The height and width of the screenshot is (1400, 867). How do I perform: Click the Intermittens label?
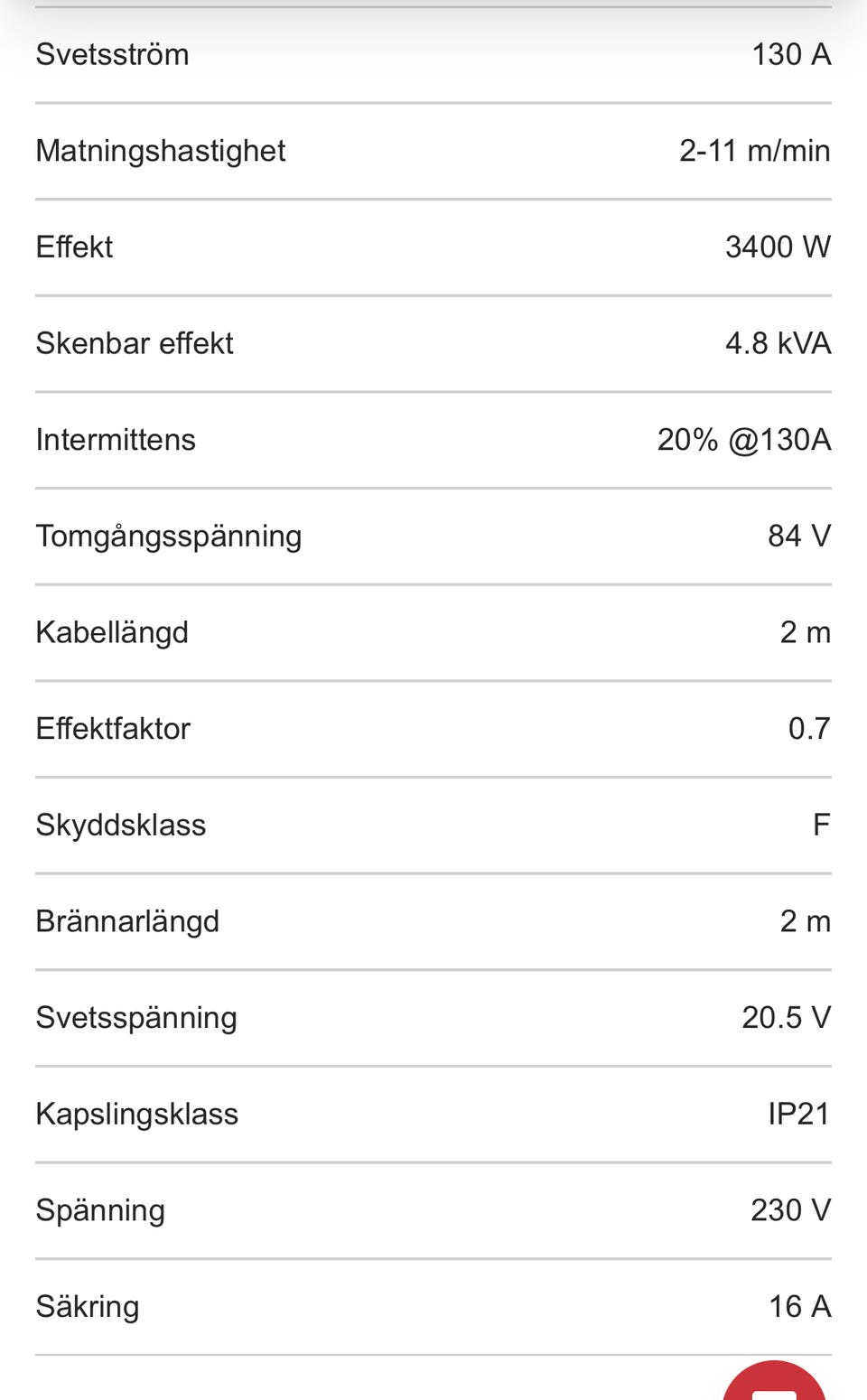[115, 440]
